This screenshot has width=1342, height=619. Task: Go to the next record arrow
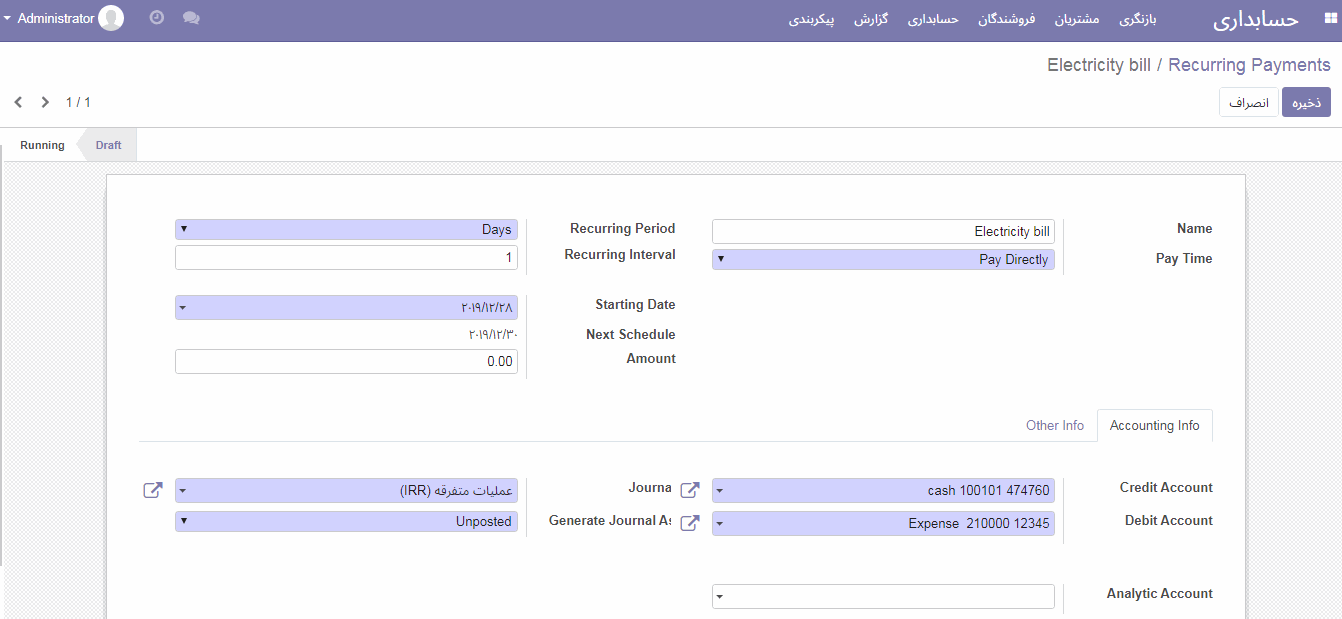pyautogui.click(x=45, y=102)
